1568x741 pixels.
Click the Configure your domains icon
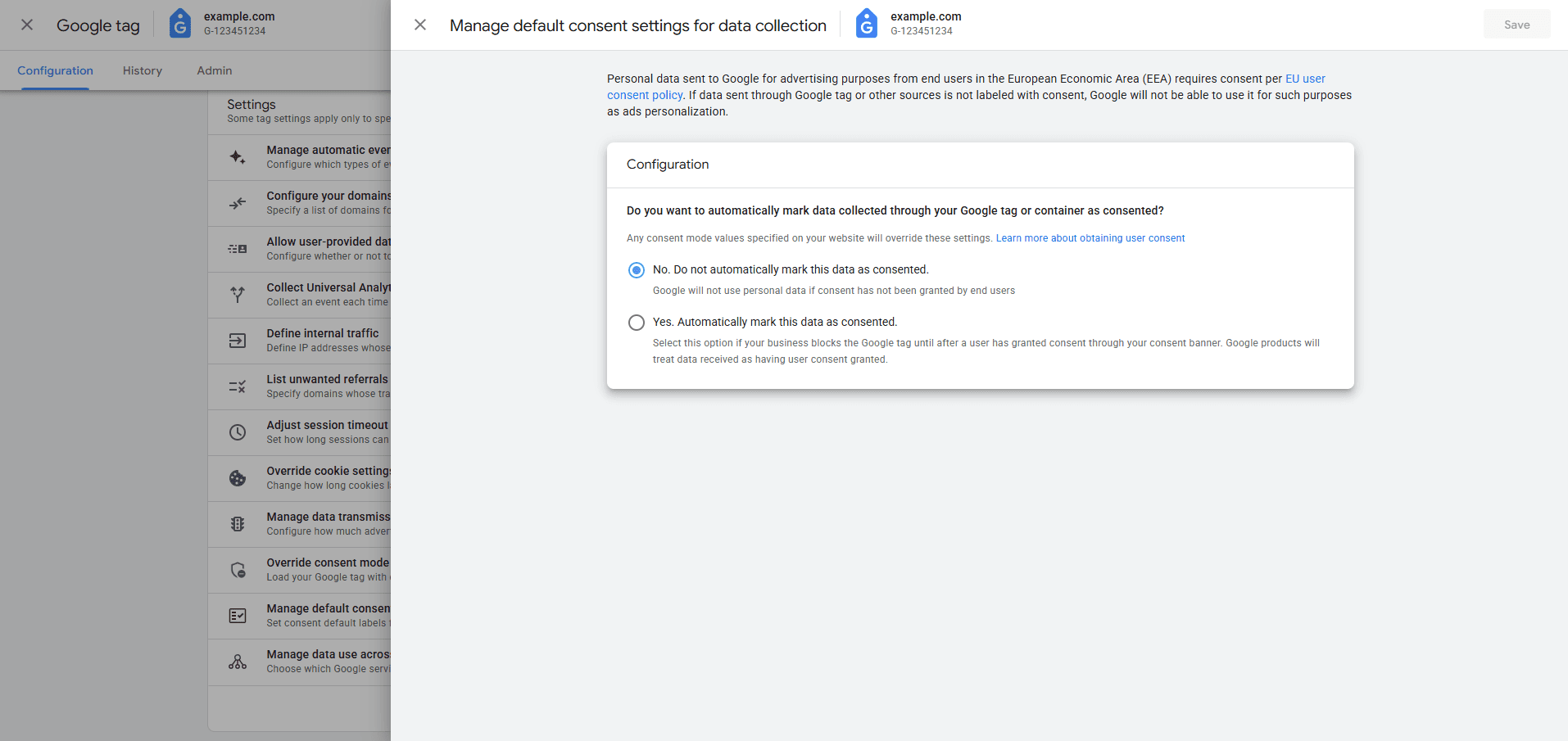[x=238, y=202]
